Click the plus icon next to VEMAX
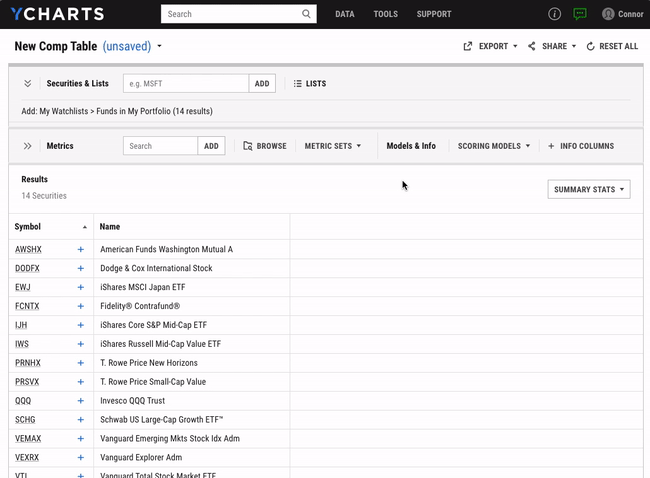The height and width of the screenshot is (478, 650). [80, 439]
